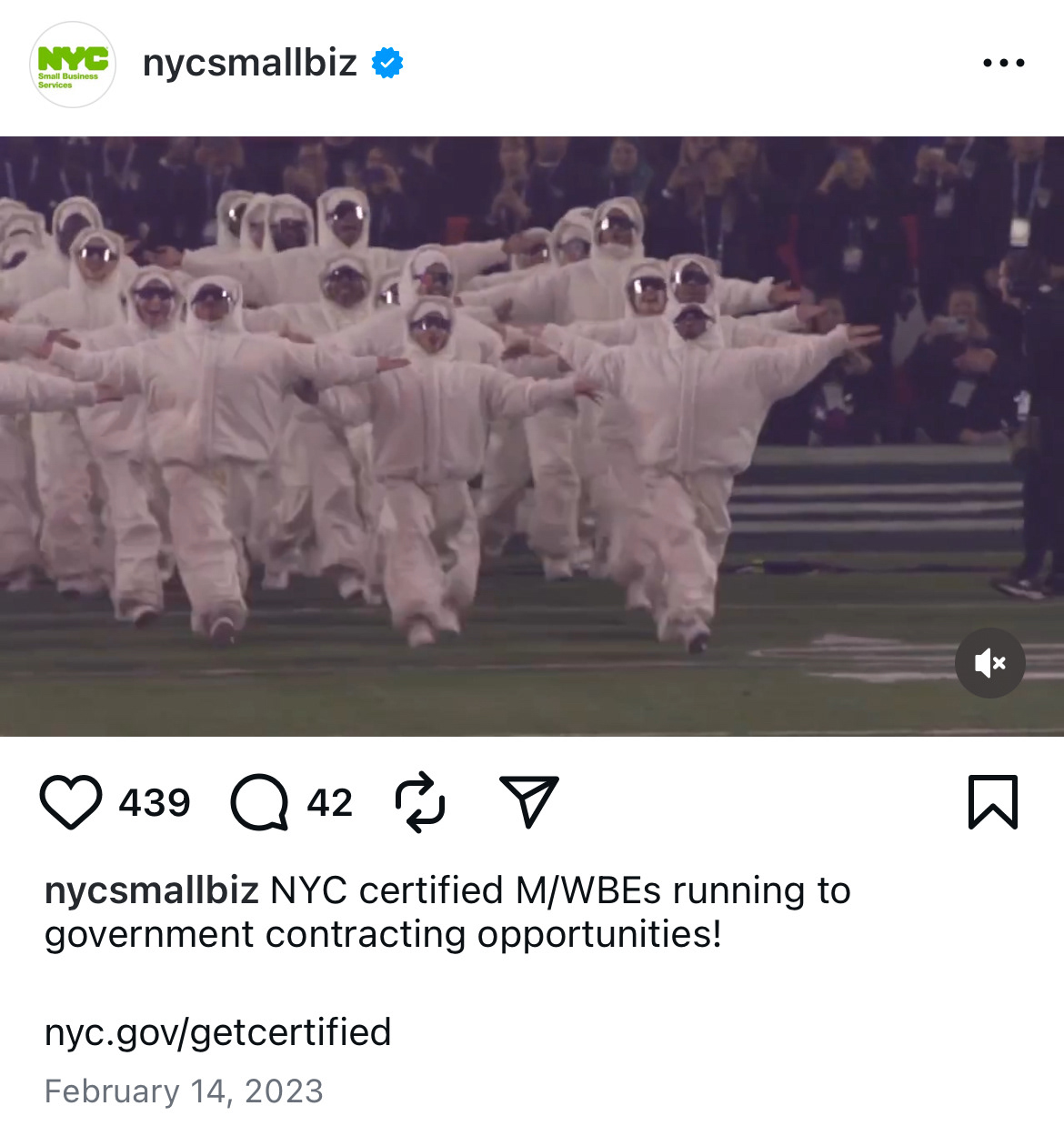The width and height of the screenshot is (1064, 1136).
Task: Click the blue verified badge
Action: click(x=387, y=64)
